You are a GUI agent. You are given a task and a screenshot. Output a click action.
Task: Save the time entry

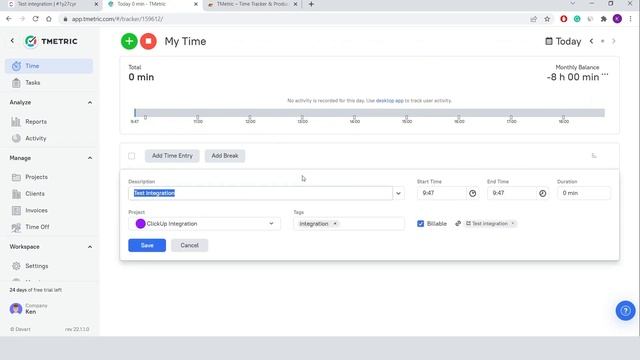(x=147, y=245)
